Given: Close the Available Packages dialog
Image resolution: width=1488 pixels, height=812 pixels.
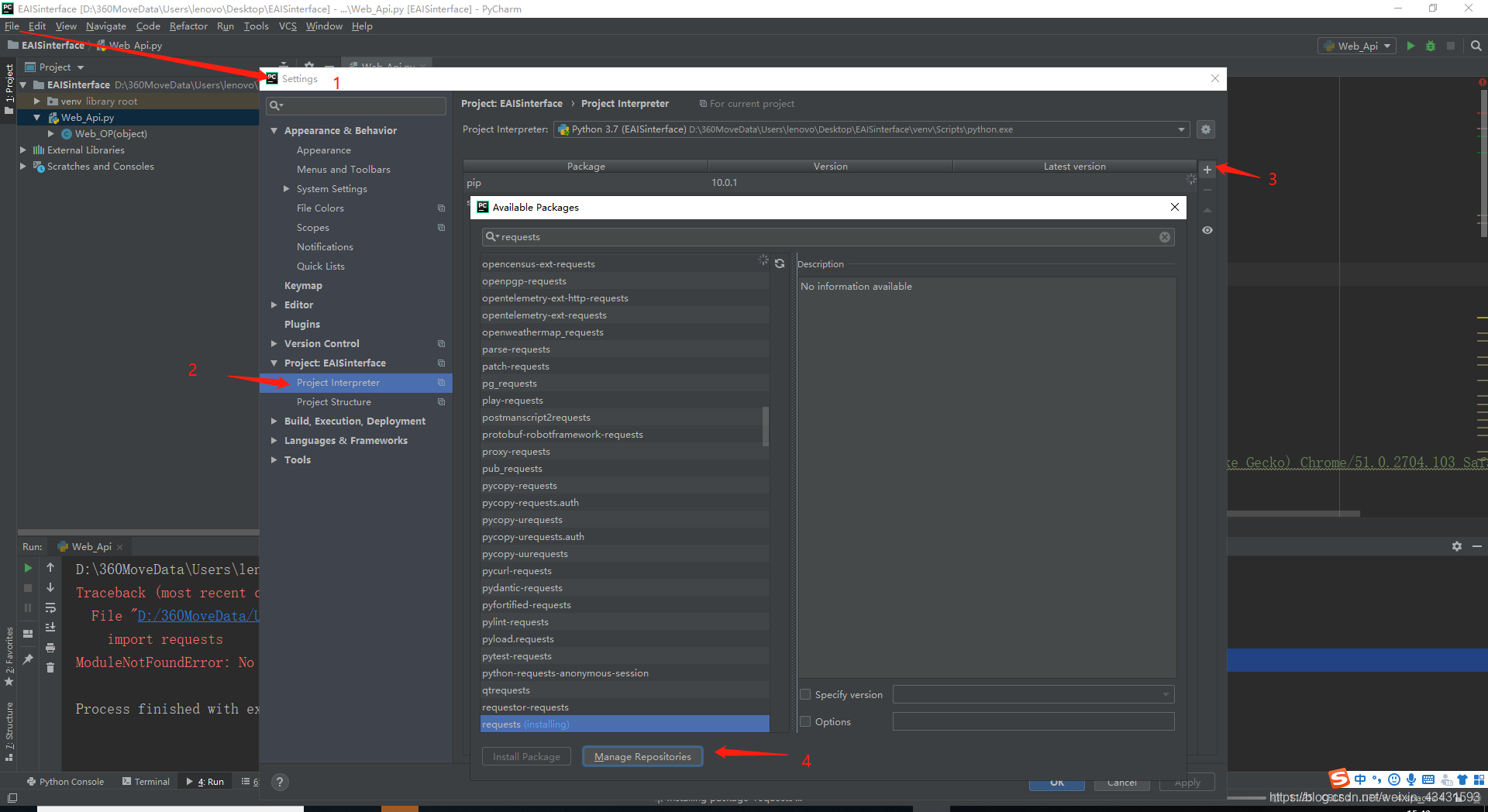Looking at the screenshot, I should (1175, 207).
